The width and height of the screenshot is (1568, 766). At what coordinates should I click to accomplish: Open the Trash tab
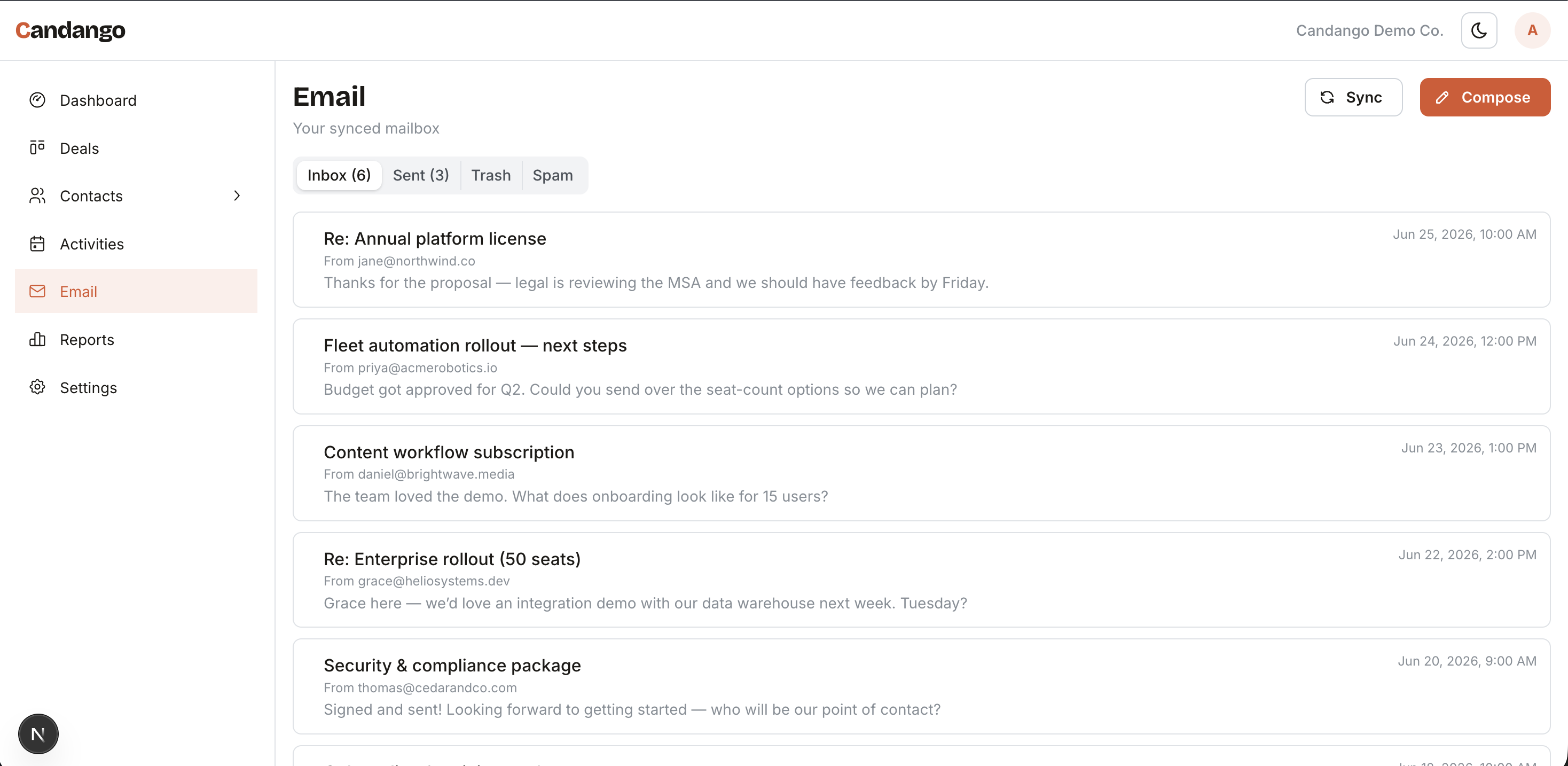(x=491, y=175)
